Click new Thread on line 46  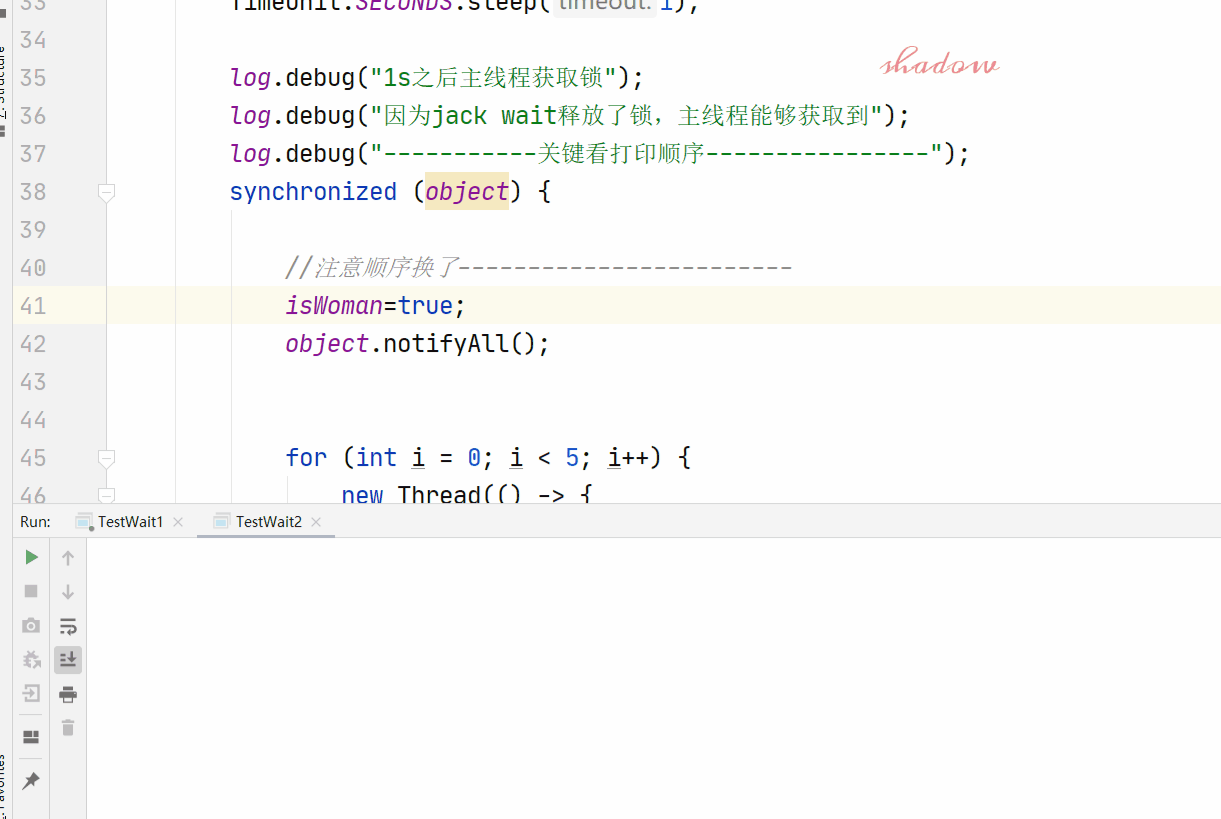tap(412, 494)
